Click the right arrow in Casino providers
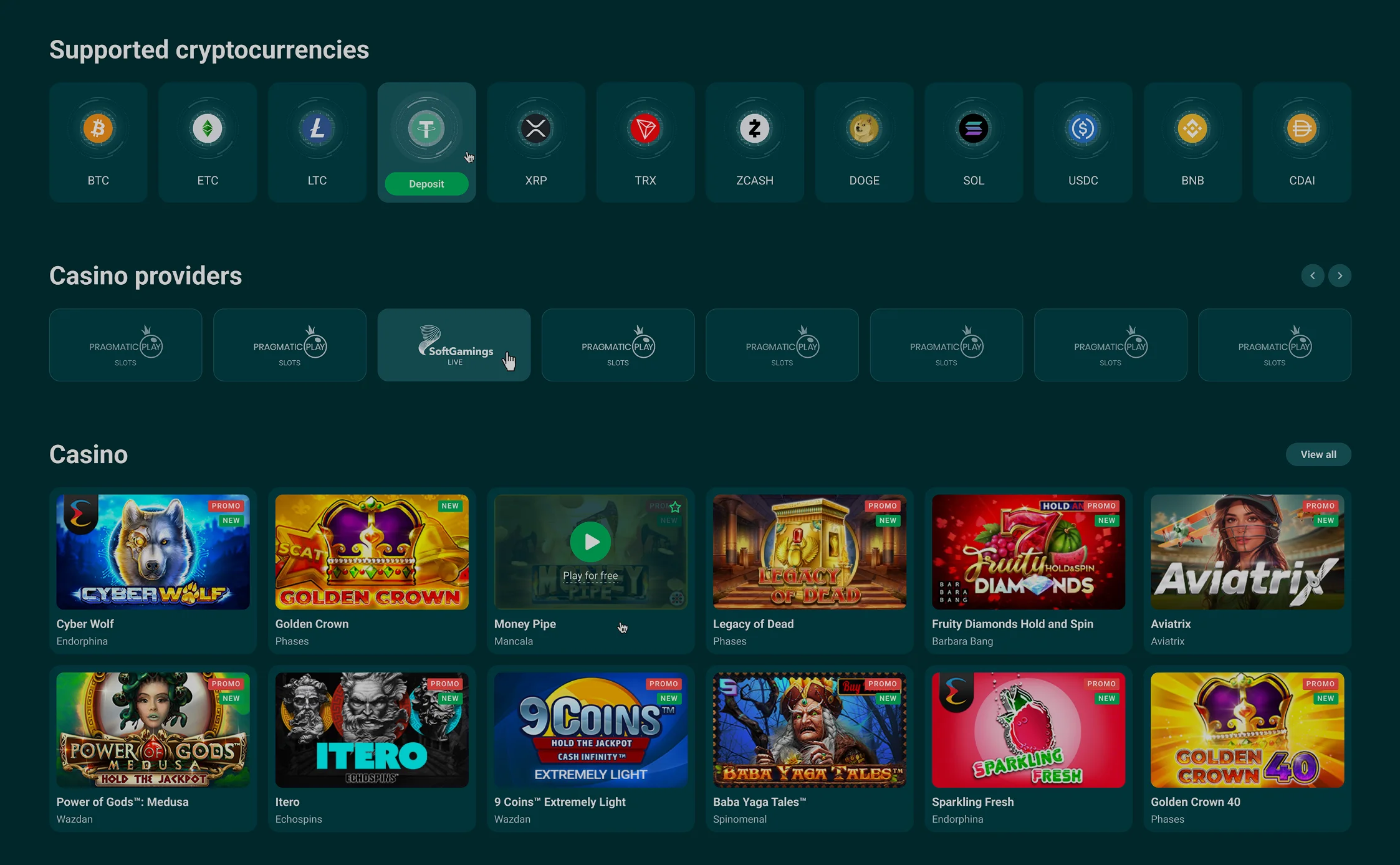The width and height of the screenshot is (1400, 865). tap(1340, 275)
